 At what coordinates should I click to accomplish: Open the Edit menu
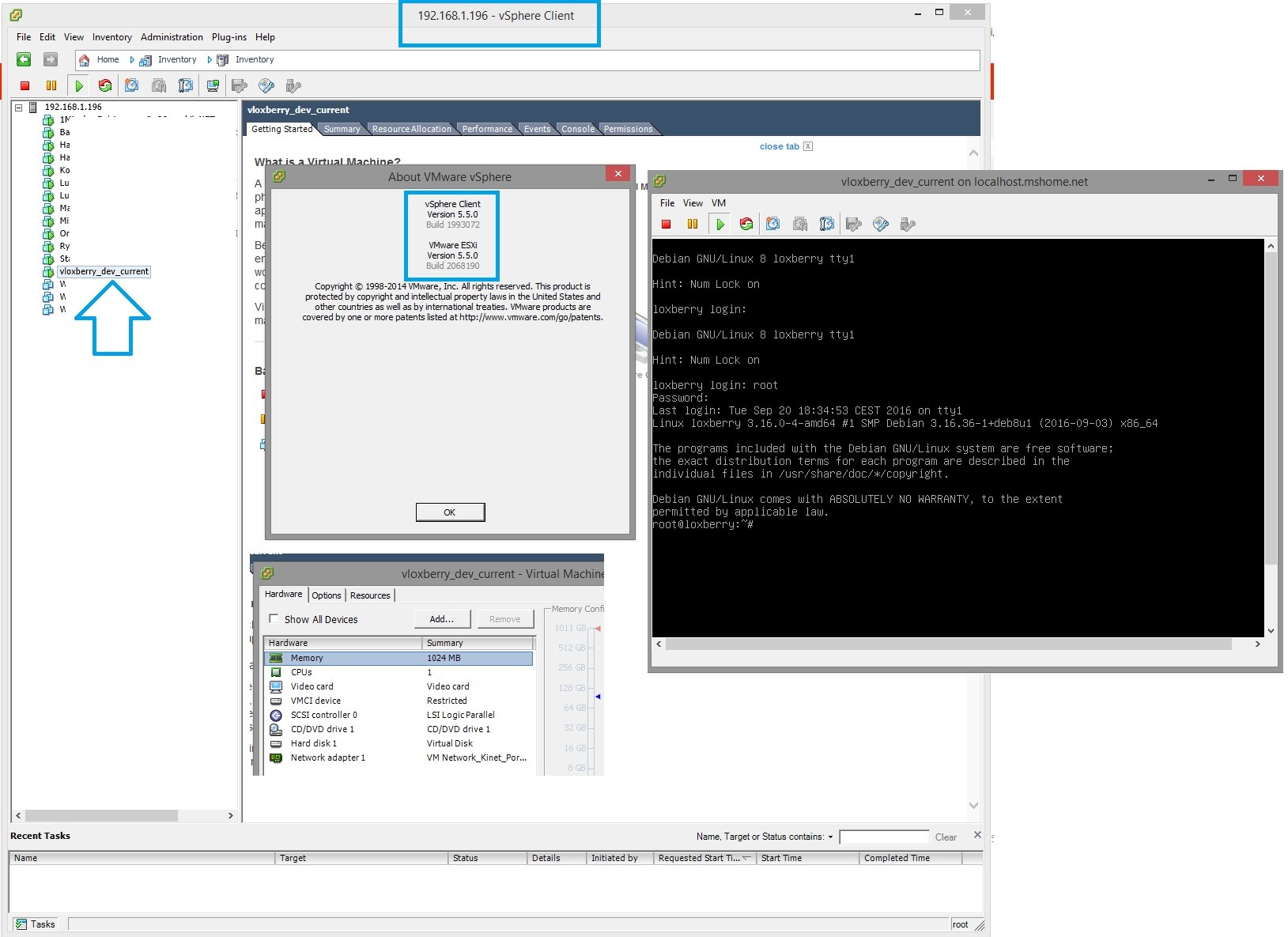click(47, 37)
